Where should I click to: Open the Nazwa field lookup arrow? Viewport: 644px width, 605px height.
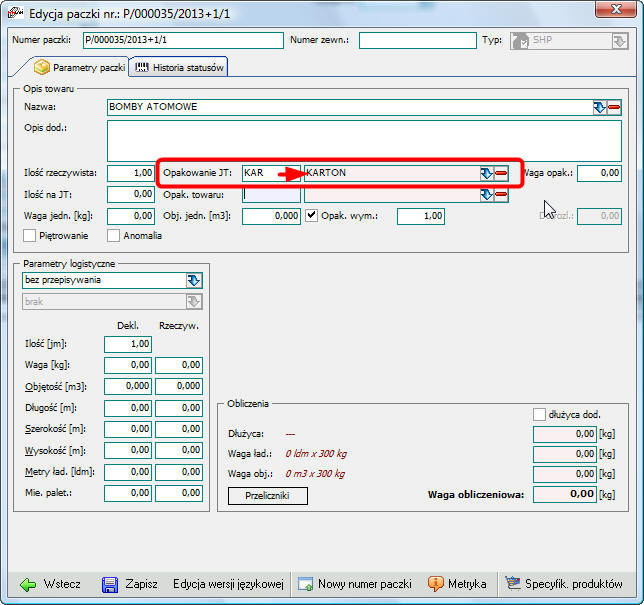click(600, 108)
